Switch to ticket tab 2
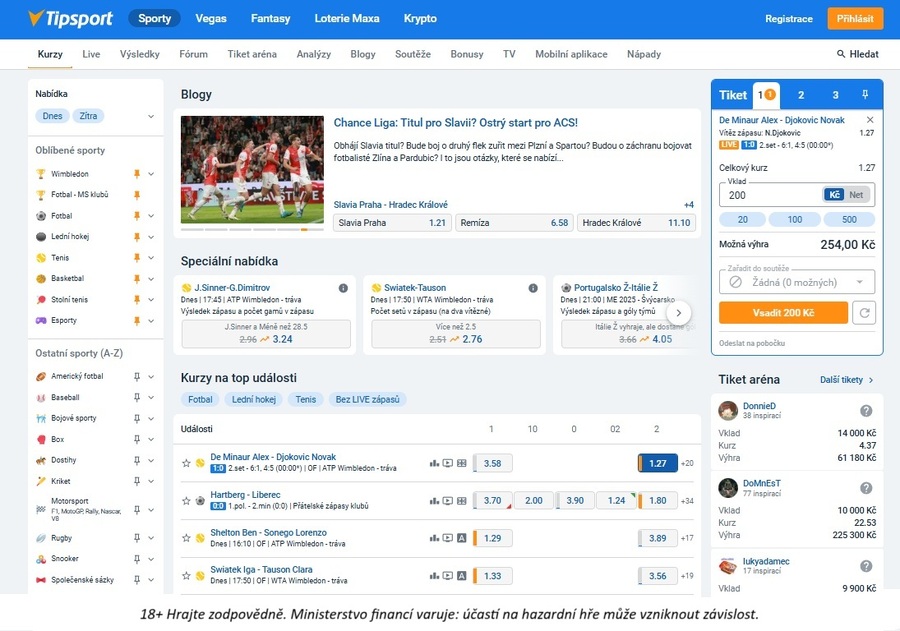Image resolution: width=900 pixels, height=631 pixels. pyautogui.click(x=801, y=95)
